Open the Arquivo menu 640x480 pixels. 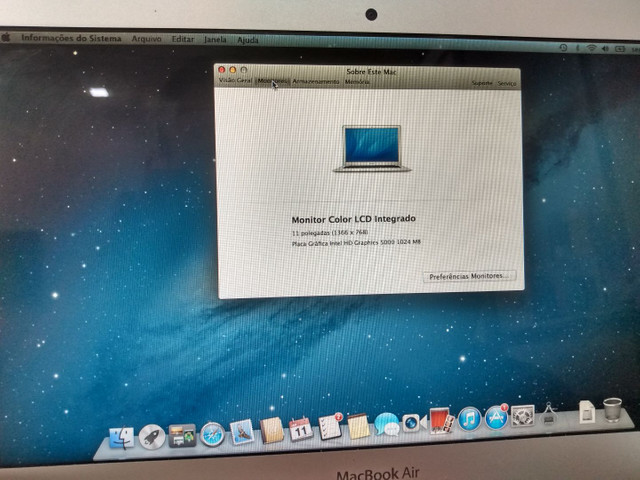[147, 39]
